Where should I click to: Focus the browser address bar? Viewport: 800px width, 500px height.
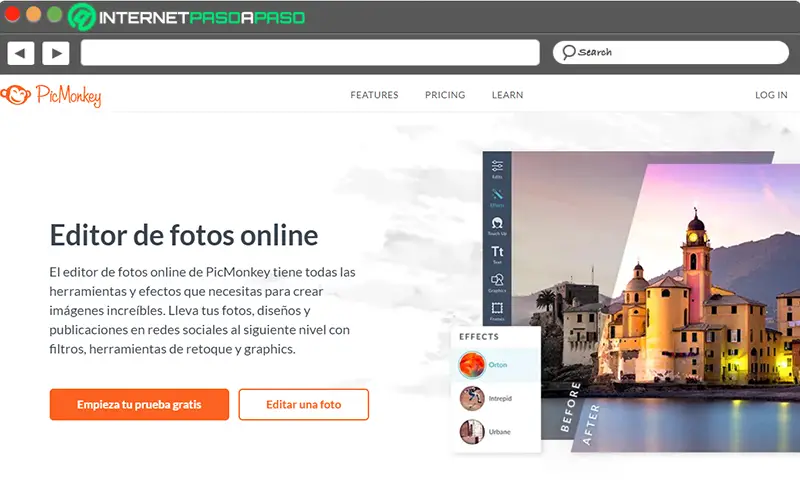pyautogui.click(x=310, y=53)
